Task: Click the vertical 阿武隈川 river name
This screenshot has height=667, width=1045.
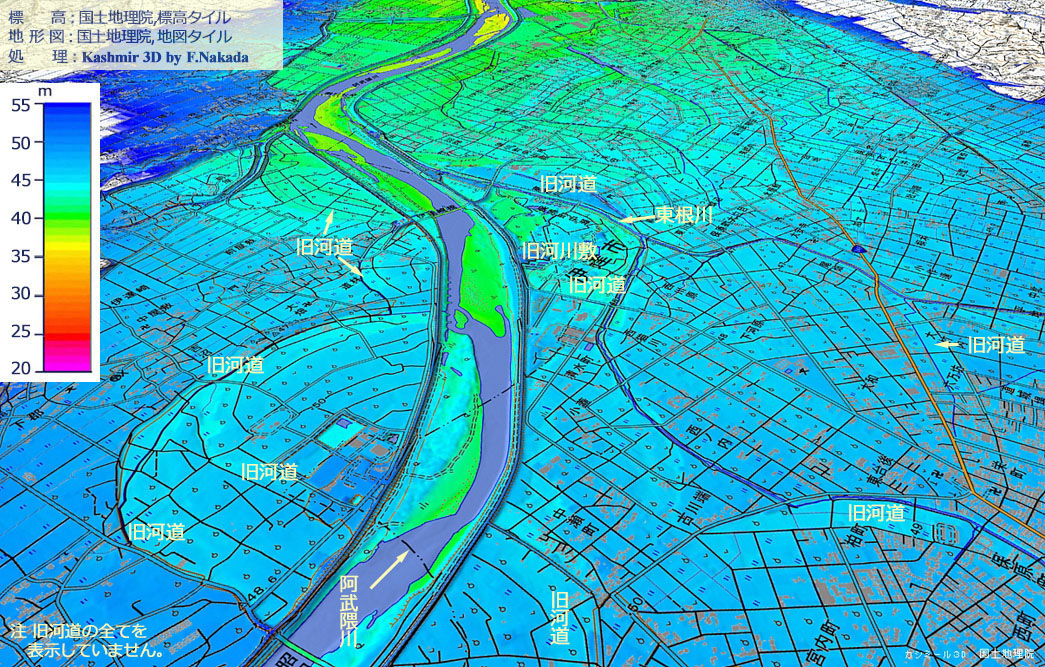Action: (348, 610)
